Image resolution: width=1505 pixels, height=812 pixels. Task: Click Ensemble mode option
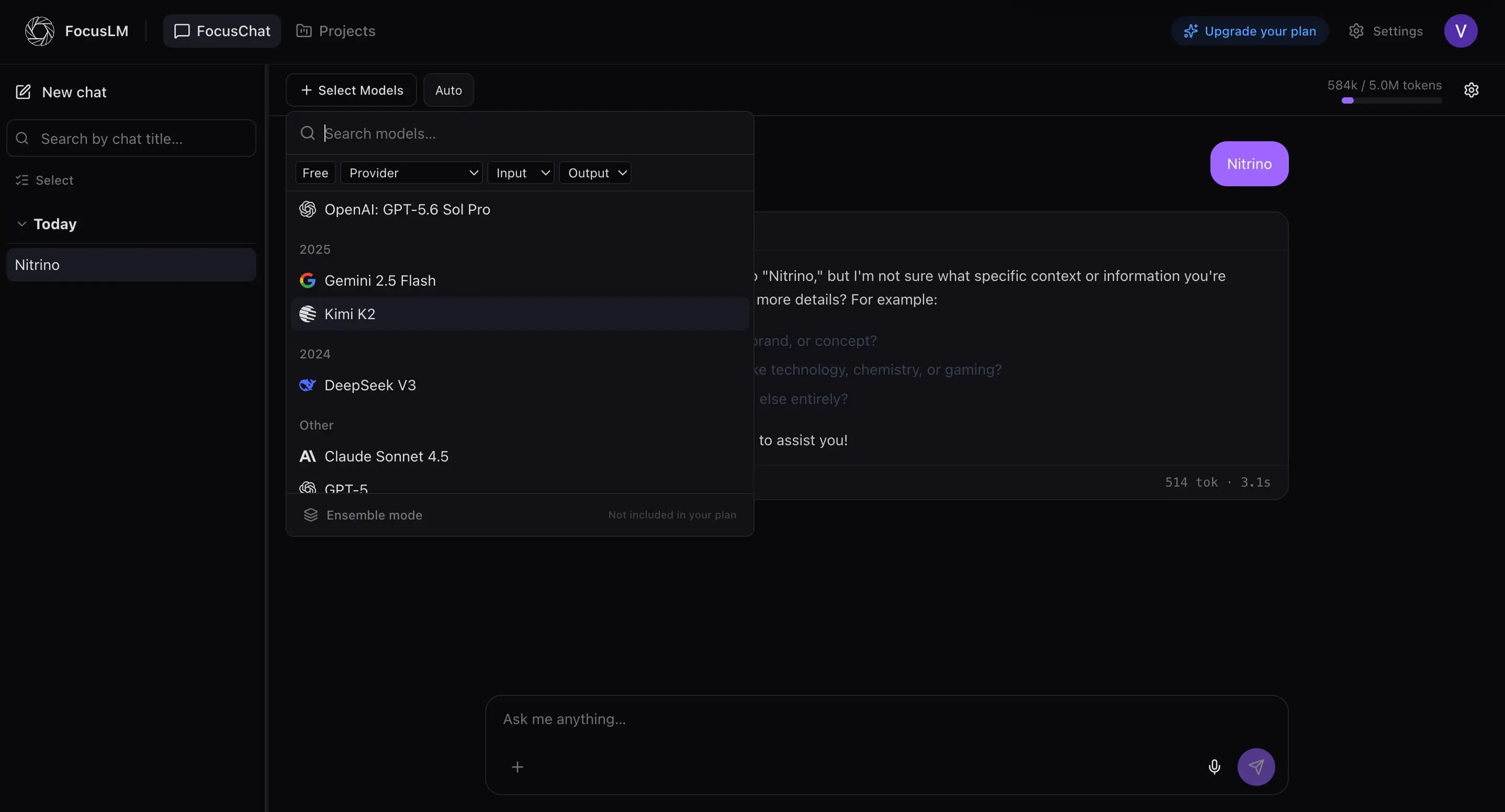(x=520, y=515)
